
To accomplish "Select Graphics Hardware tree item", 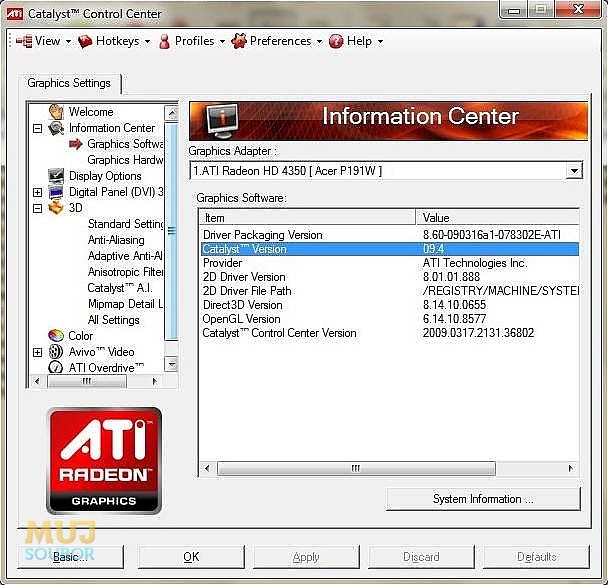I will pos(125,160).
